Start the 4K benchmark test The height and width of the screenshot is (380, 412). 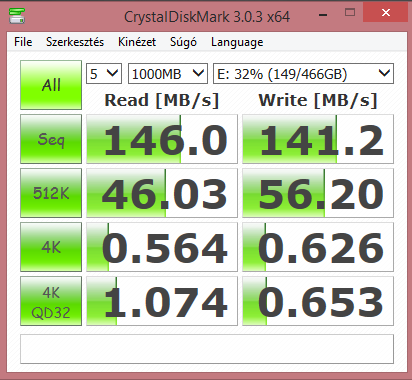point(51,247)
